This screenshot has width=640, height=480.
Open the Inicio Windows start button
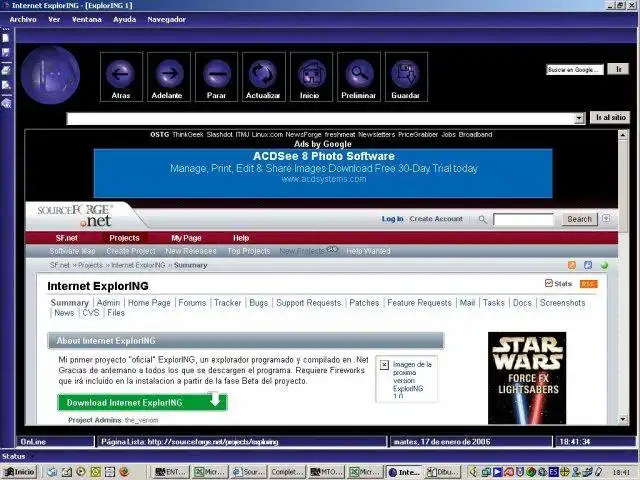click(x=19, y=472)
